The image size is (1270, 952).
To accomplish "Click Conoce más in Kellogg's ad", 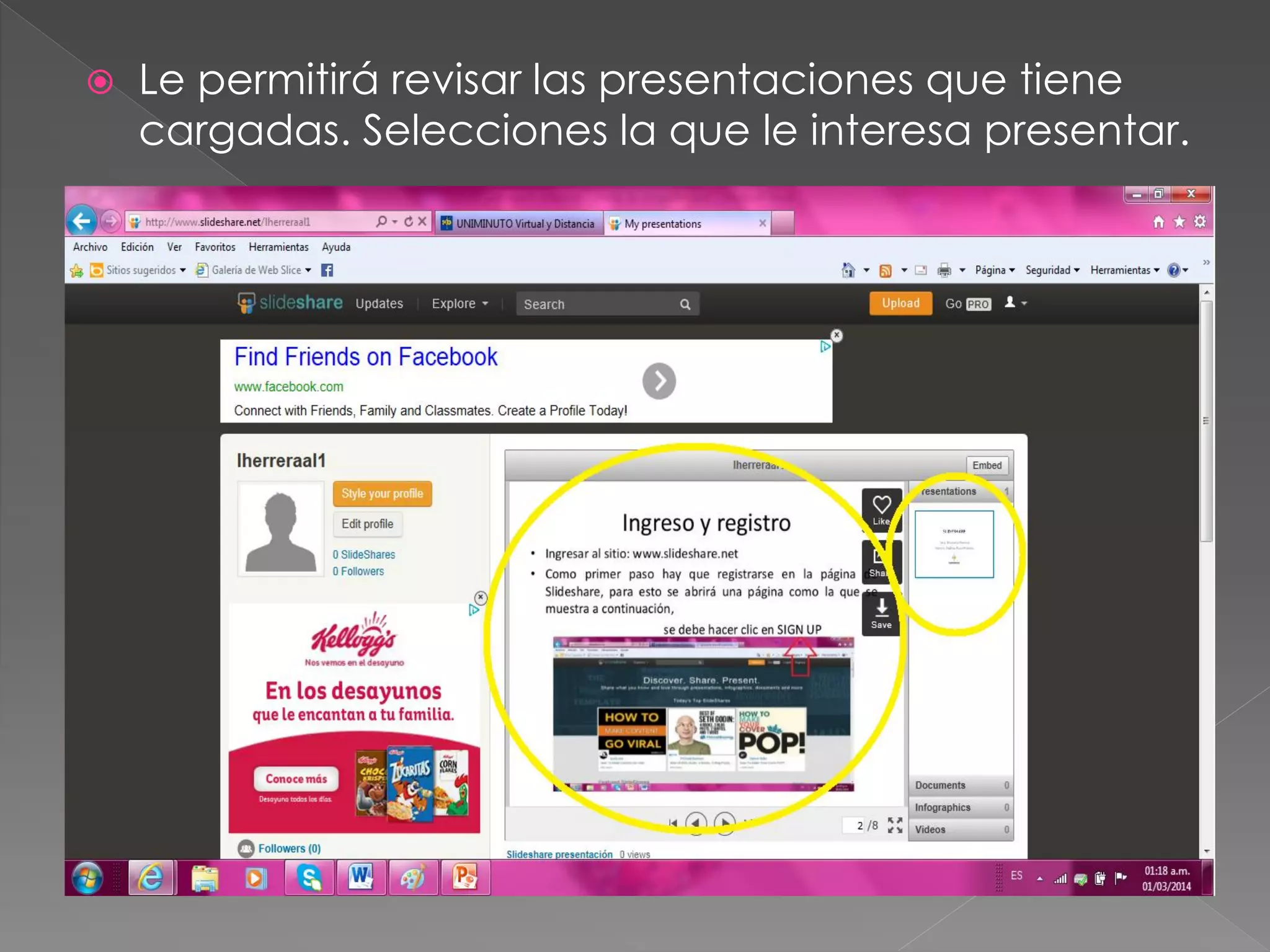I will [296, 779].
